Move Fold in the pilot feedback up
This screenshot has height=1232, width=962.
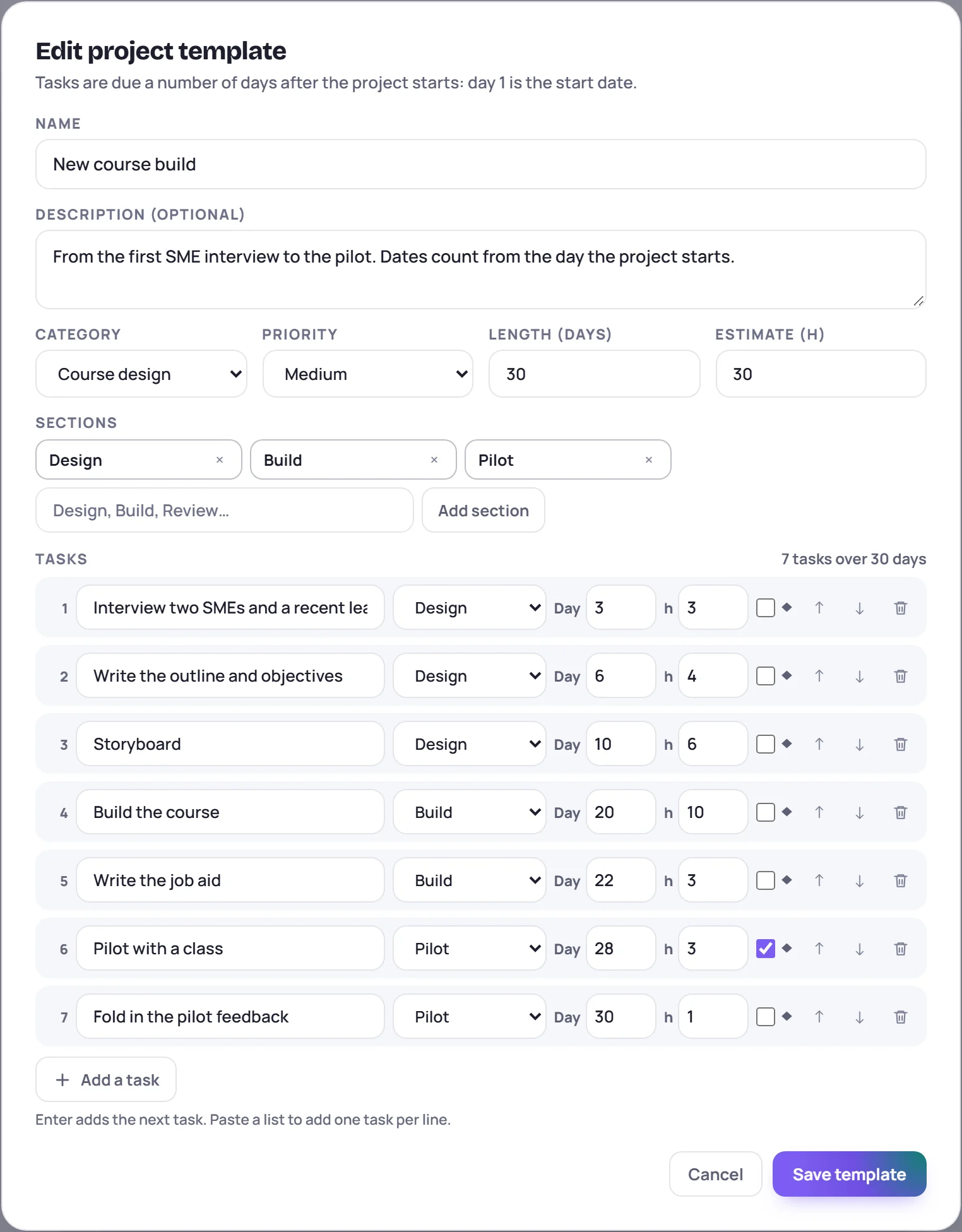click(819, 1017)
